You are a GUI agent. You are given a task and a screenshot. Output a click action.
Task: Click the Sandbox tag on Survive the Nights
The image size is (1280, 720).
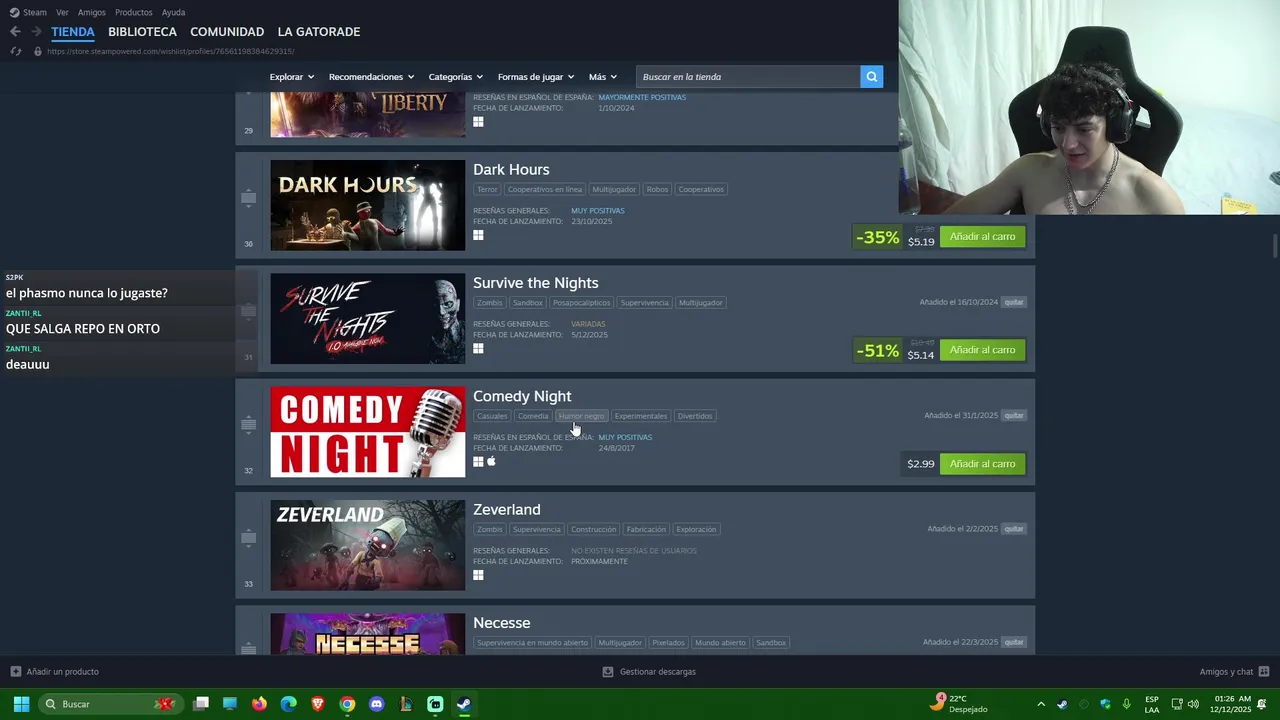click(528, 303)
